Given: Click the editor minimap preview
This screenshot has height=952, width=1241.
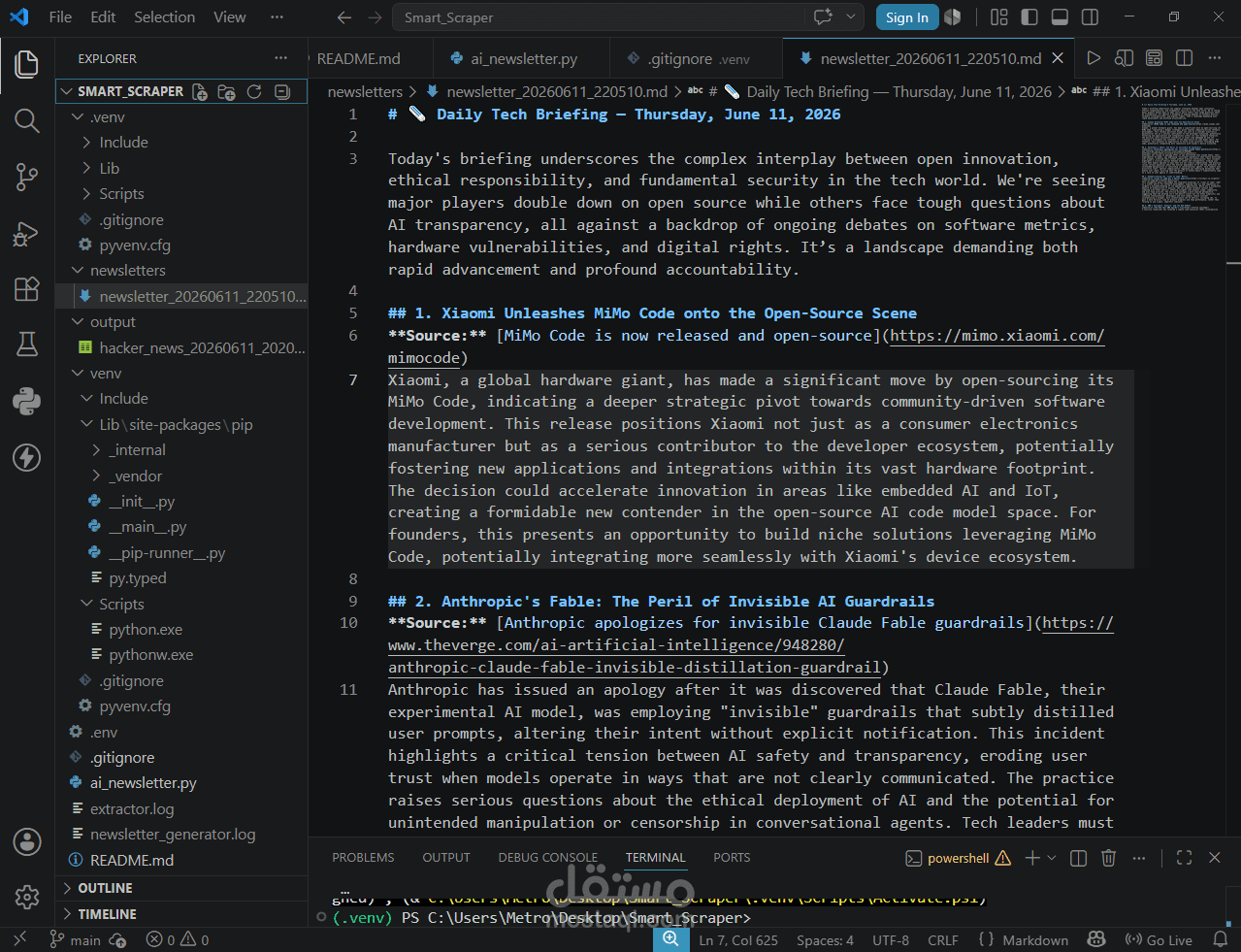Looking at the screenshot, I should (x=1181, y=158).
